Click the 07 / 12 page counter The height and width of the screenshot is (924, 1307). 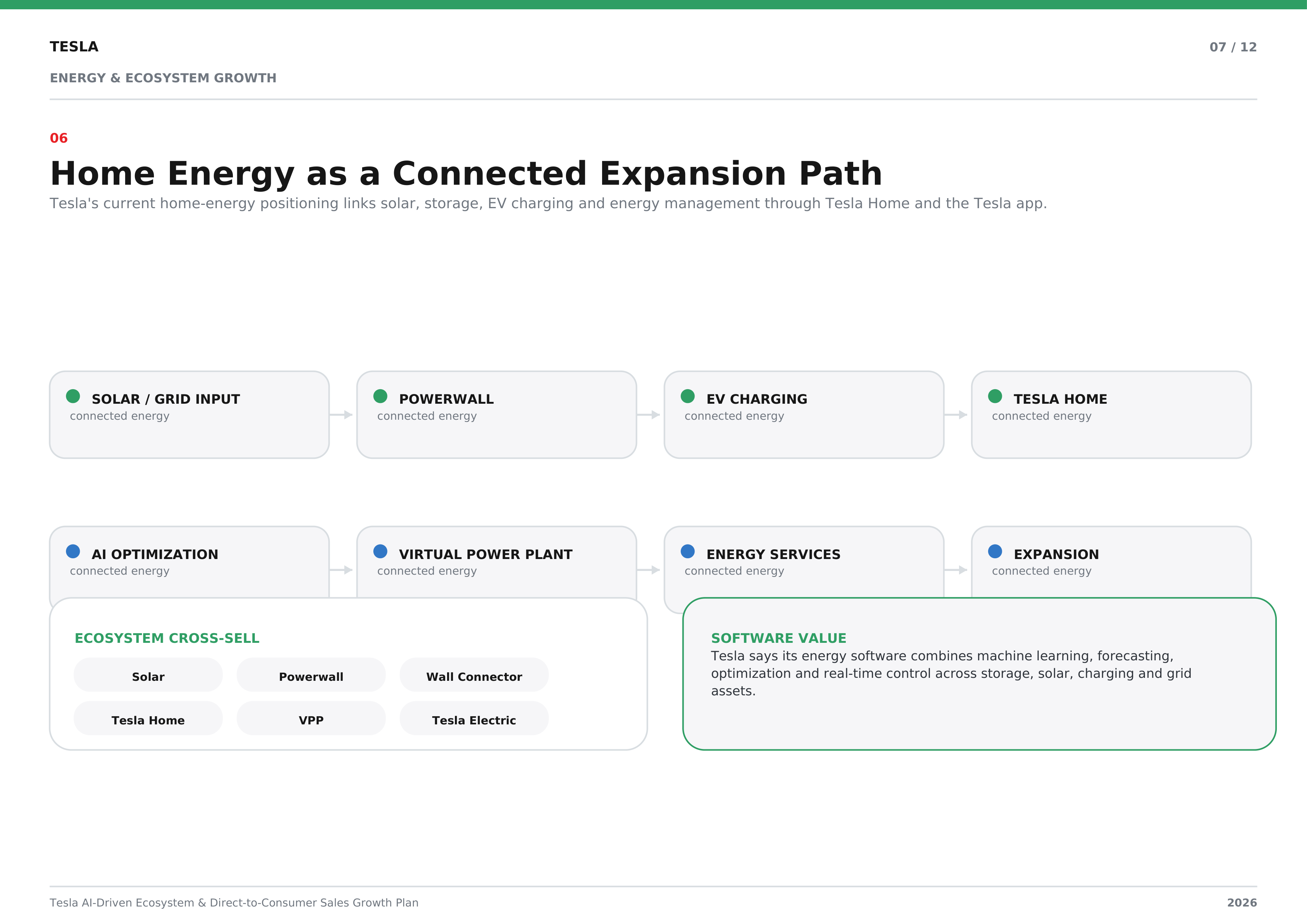(1233, 47)
